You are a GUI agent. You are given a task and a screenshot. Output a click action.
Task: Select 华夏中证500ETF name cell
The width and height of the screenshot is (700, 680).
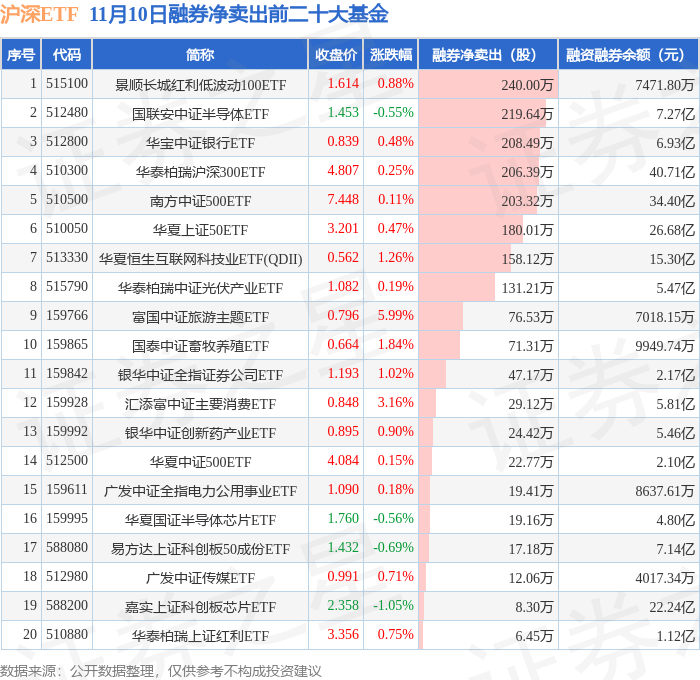[x=200, y=462]
